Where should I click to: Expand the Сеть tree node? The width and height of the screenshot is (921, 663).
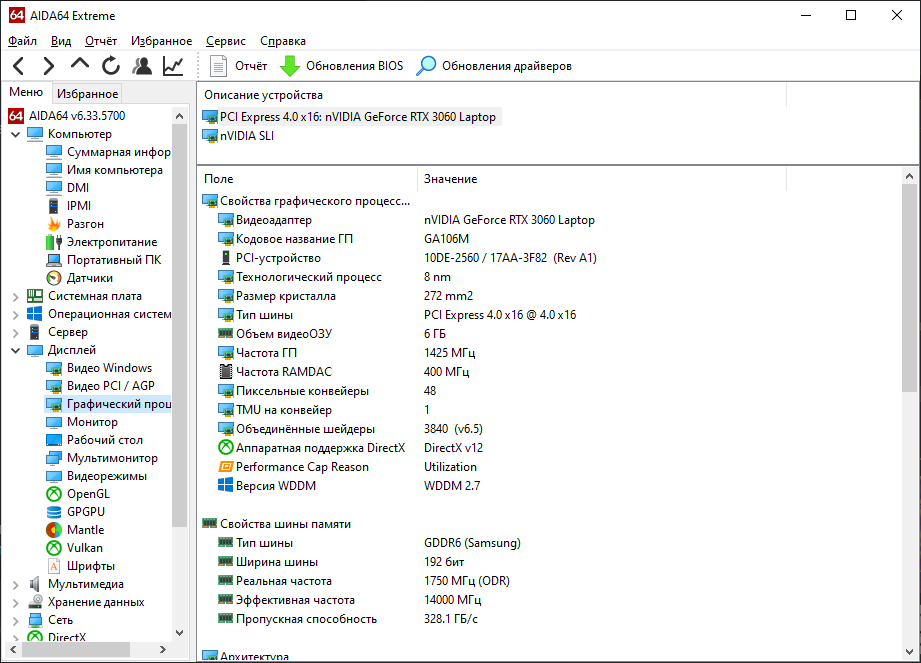pos(16,621)
